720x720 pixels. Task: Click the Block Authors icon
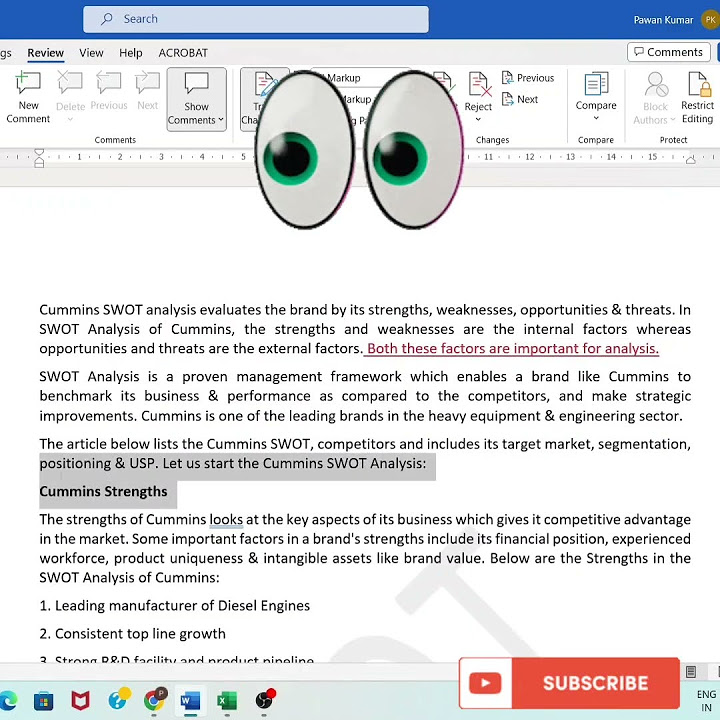click(655, 84)
